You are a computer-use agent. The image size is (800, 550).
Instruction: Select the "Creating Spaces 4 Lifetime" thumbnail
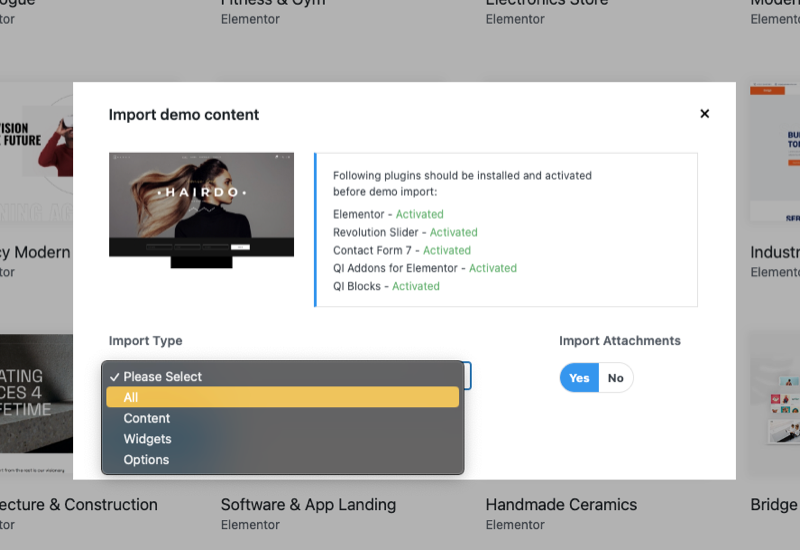36,400
